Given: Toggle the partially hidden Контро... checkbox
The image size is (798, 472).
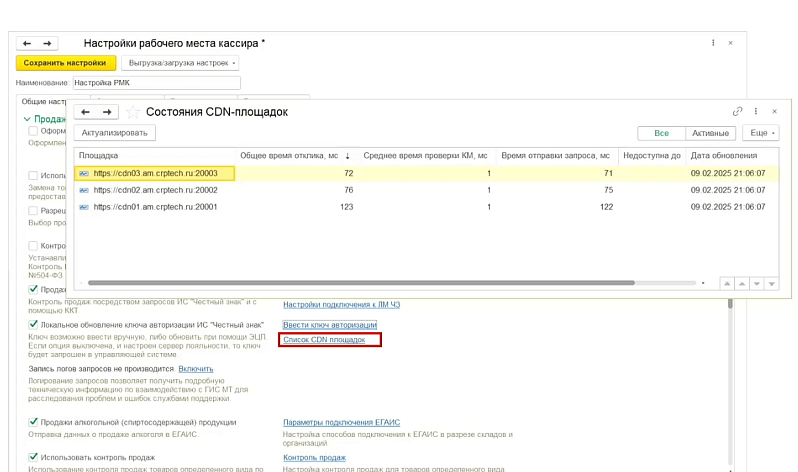Looking at the screenshot, I should 34,245.
